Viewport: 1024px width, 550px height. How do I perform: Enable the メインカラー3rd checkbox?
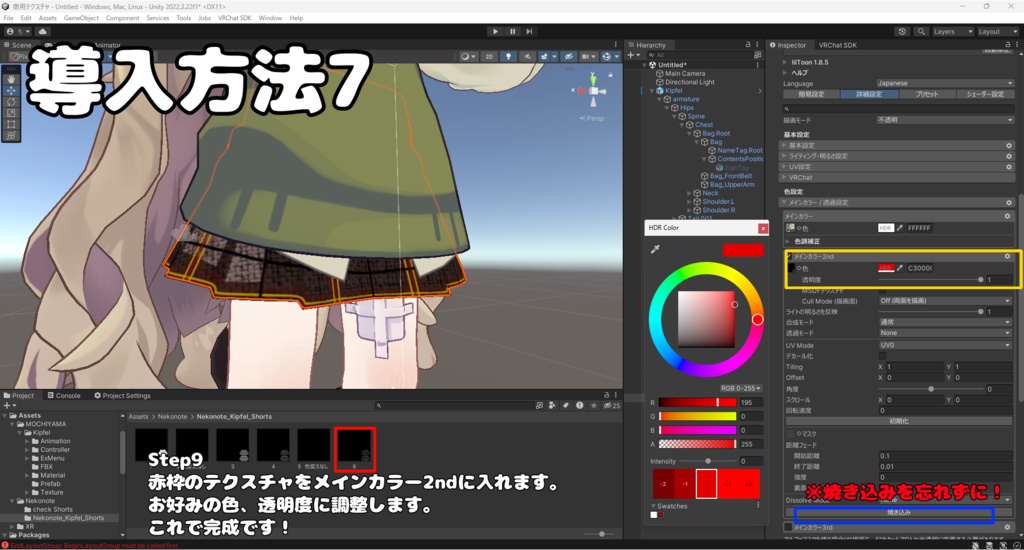[x=788, y=526]
